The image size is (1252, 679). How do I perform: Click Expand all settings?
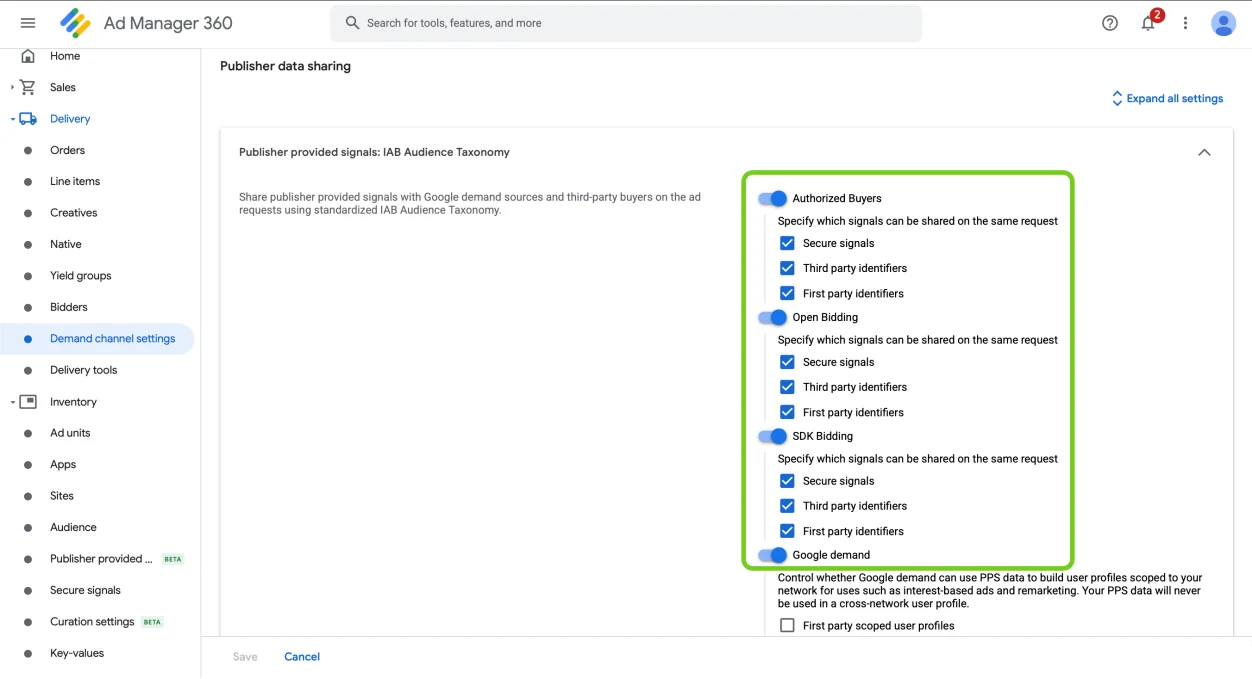pyautogui.click(x=1175, y=99)
